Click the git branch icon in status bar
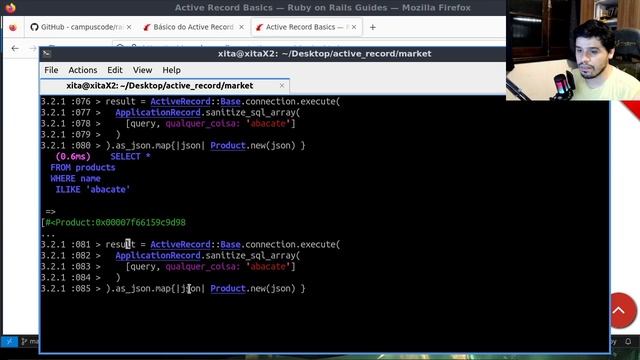The image size is (640, 360). pos(24,341)
